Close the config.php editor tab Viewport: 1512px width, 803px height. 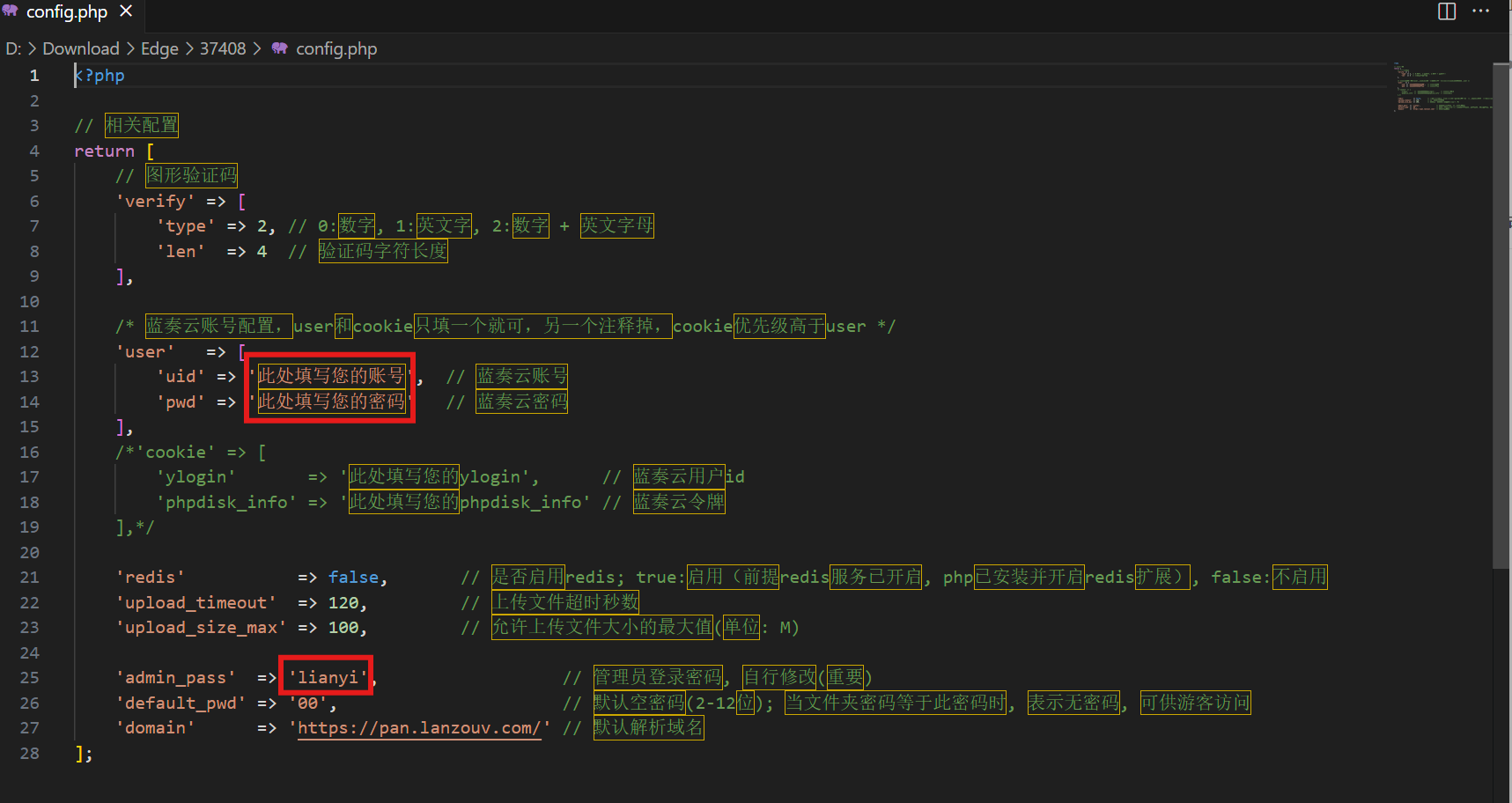point(126,11)
